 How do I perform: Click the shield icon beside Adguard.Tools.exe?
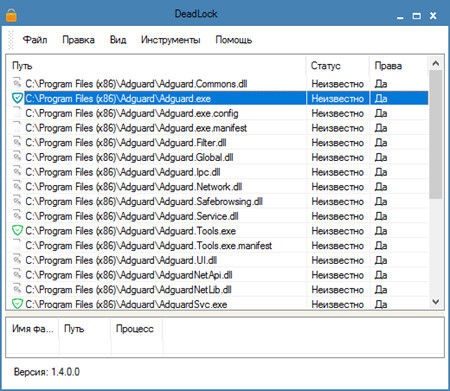click(x=17, y=231)
